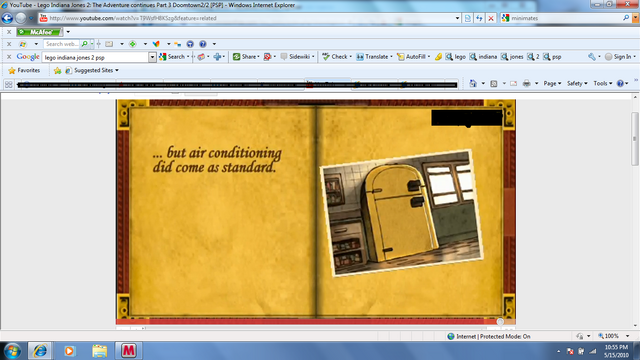
Task: Click the red video progress bar
Action: (x=308, y=322)
